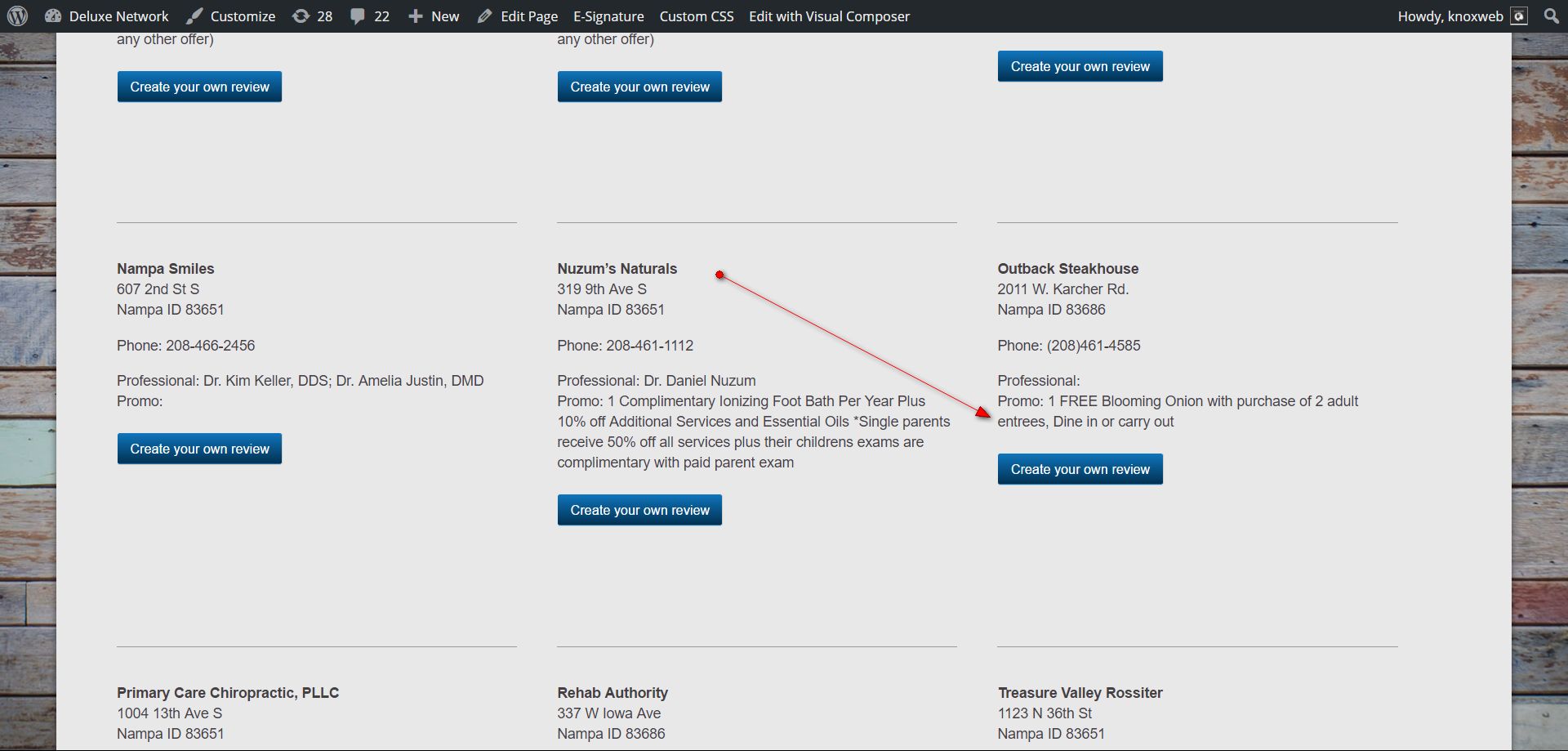The width and height of the screenshot is (1568, 751).
Task: Click the Customize paintbrush icon
Action: pos(194,16)
